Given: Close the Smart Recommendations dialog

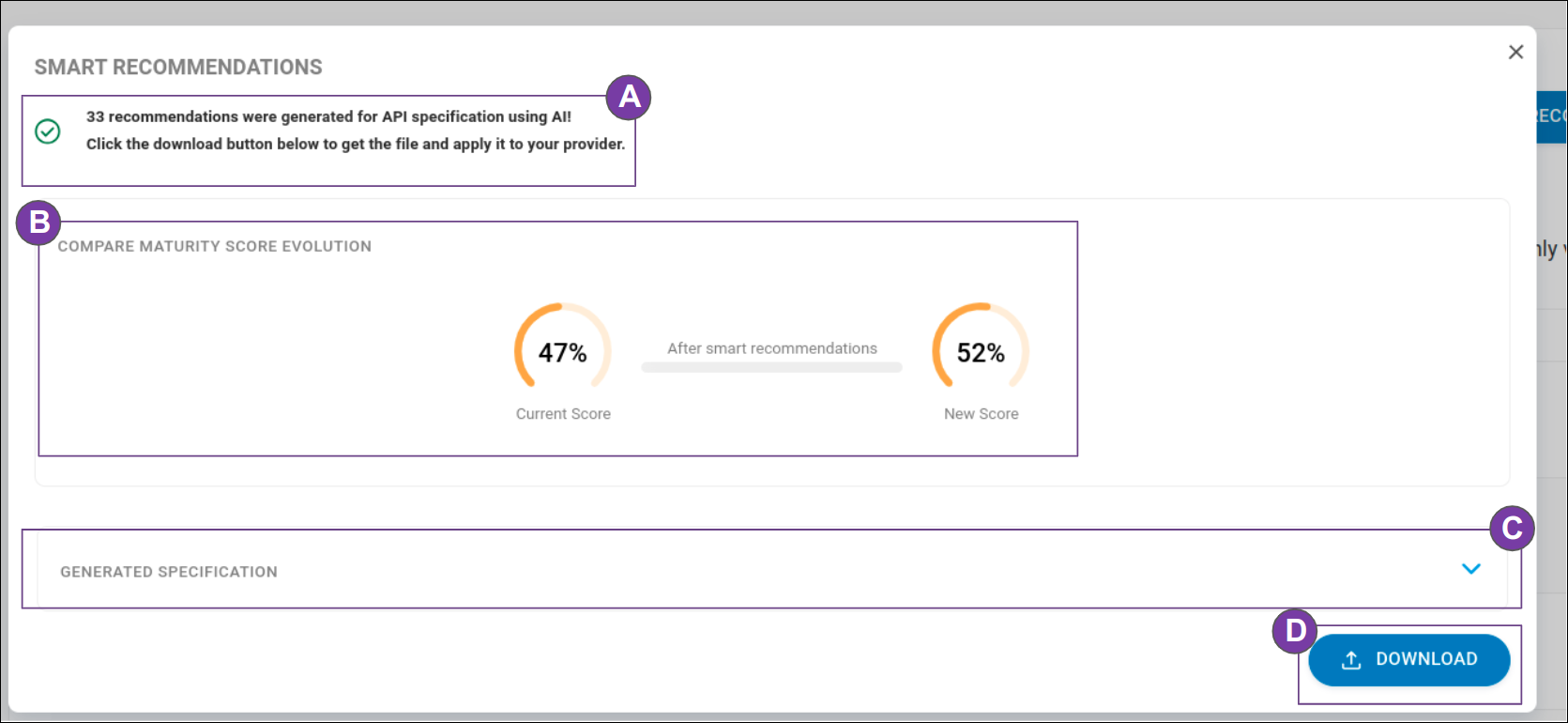Looking at the screenshot, I should coord(1515,53).
